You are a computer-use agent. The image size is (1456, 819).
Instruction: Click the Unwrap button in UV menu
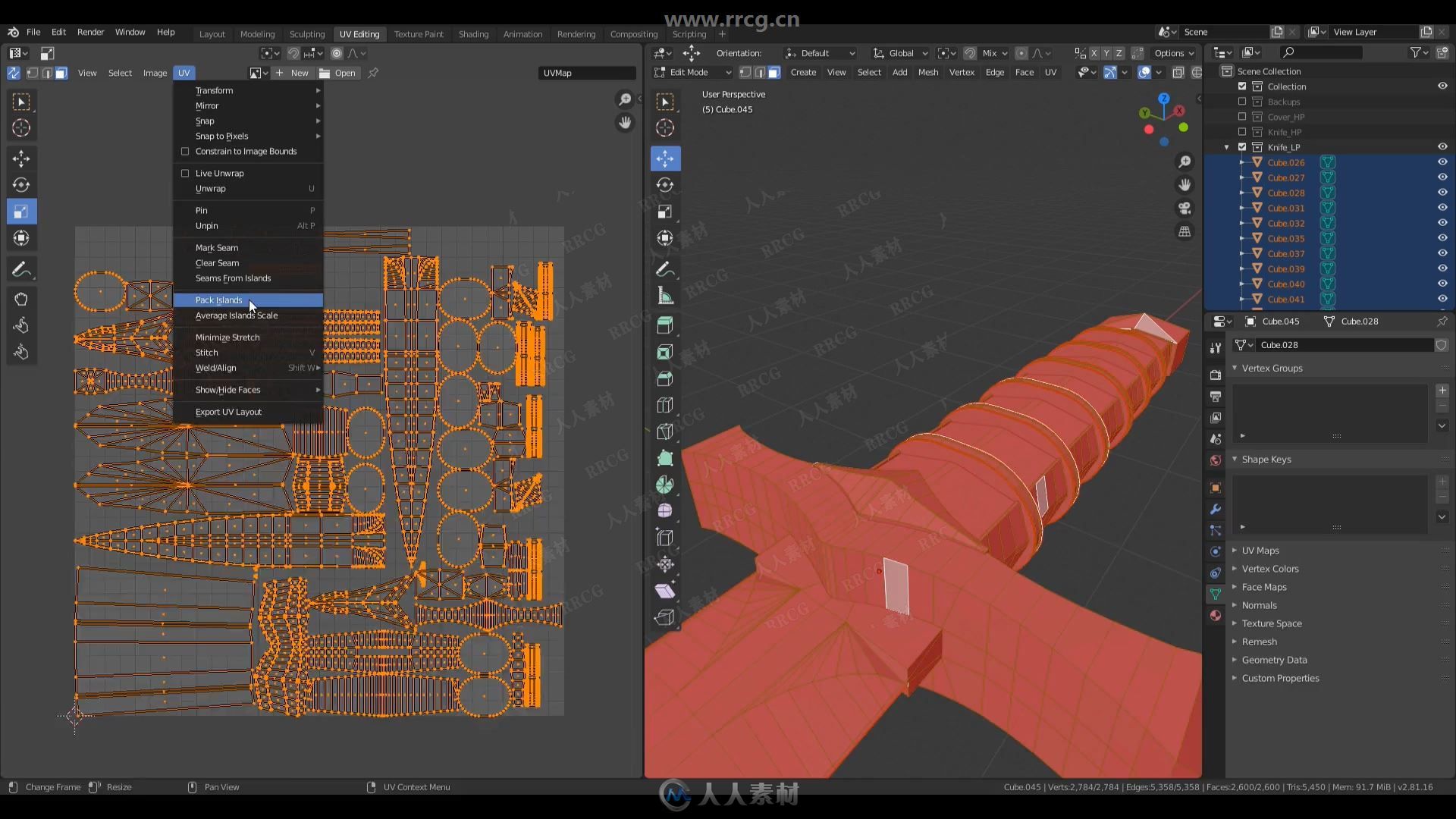(x=211, y=188)
